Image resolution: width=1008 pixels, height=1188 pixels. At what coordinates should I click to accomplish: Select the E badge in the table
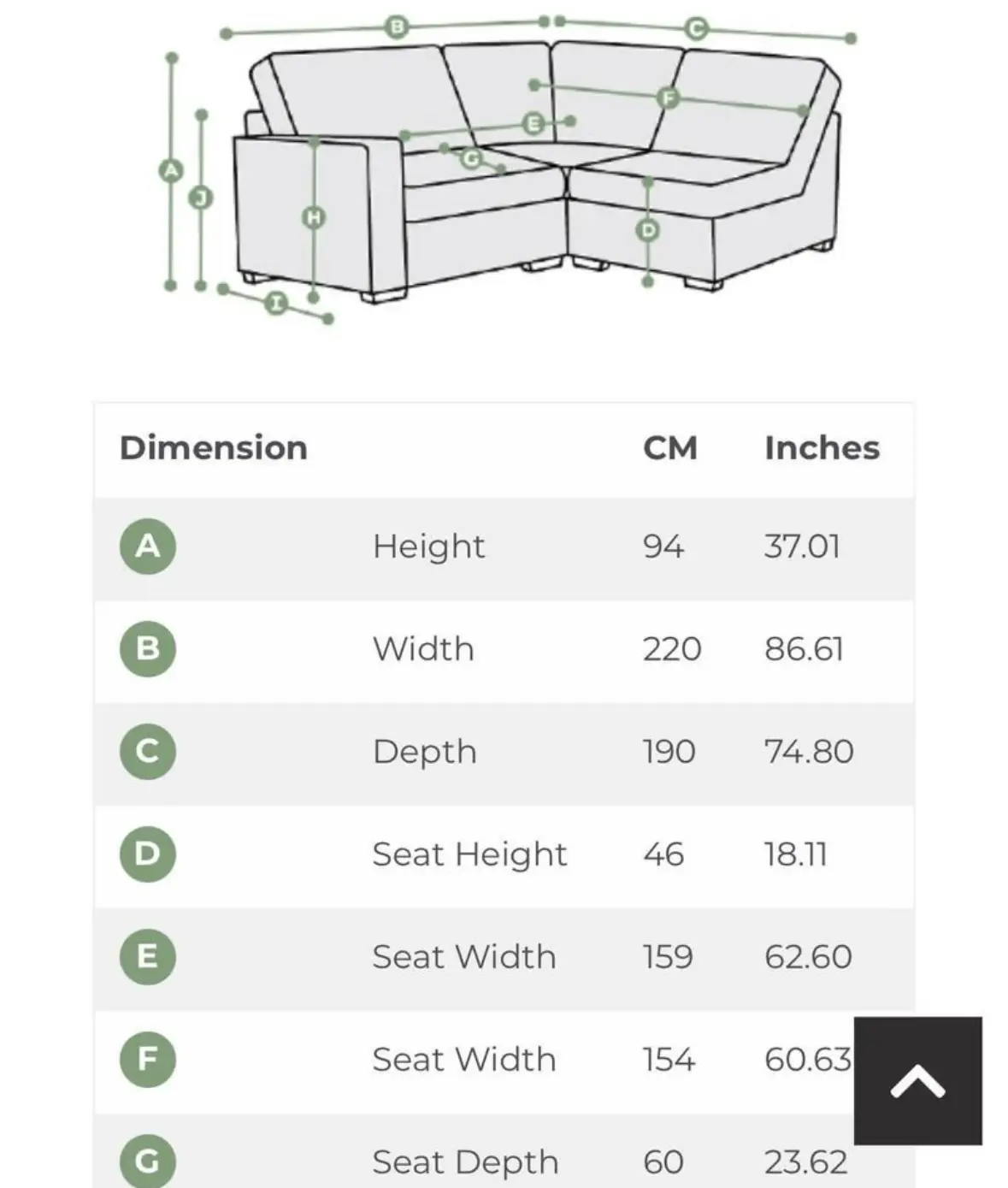tap(148, 956)
